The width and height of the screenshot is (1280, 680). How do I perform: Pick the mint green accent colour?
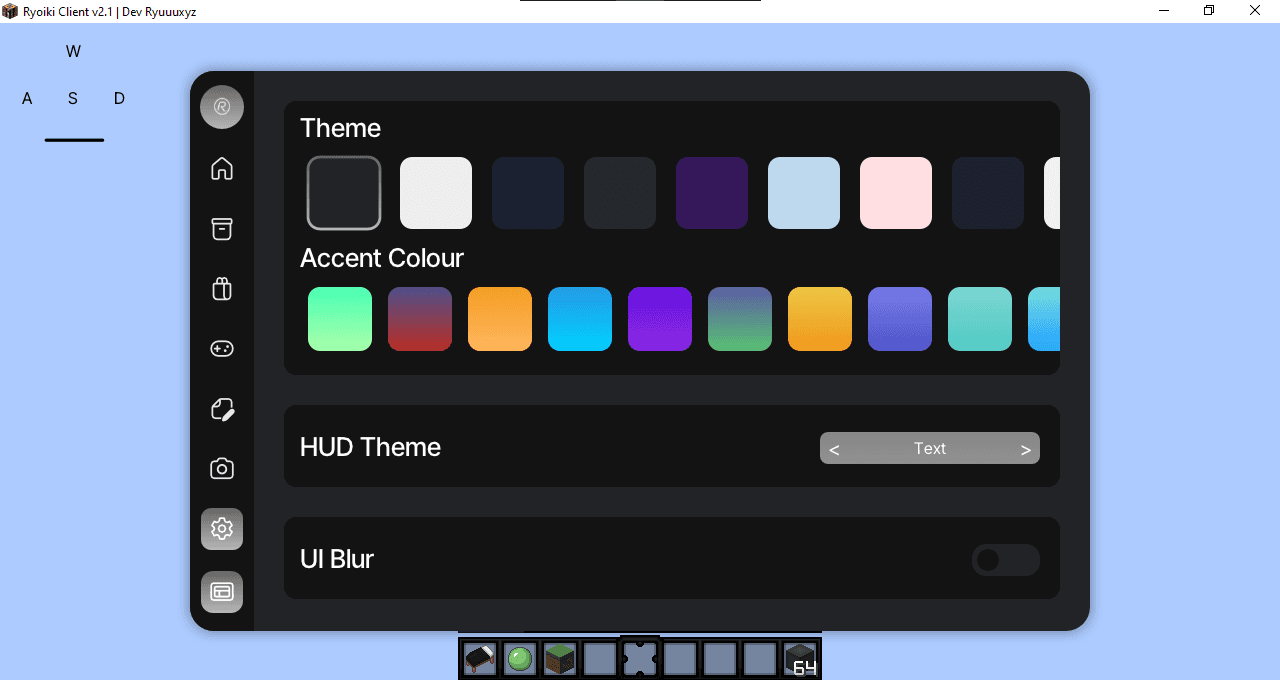[x=340, y=319]
